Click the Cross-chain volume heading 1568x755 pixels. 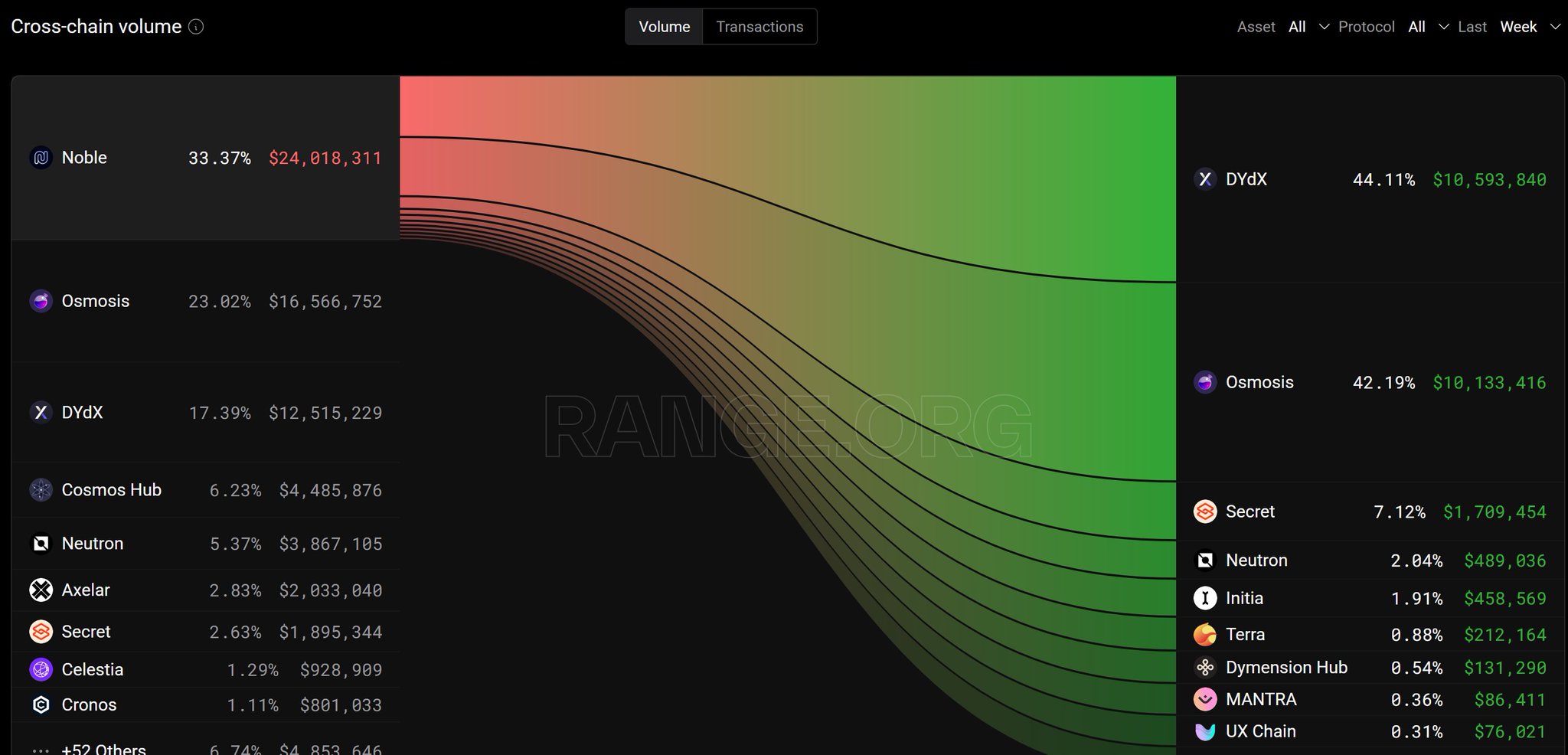(x=96, y=27)
